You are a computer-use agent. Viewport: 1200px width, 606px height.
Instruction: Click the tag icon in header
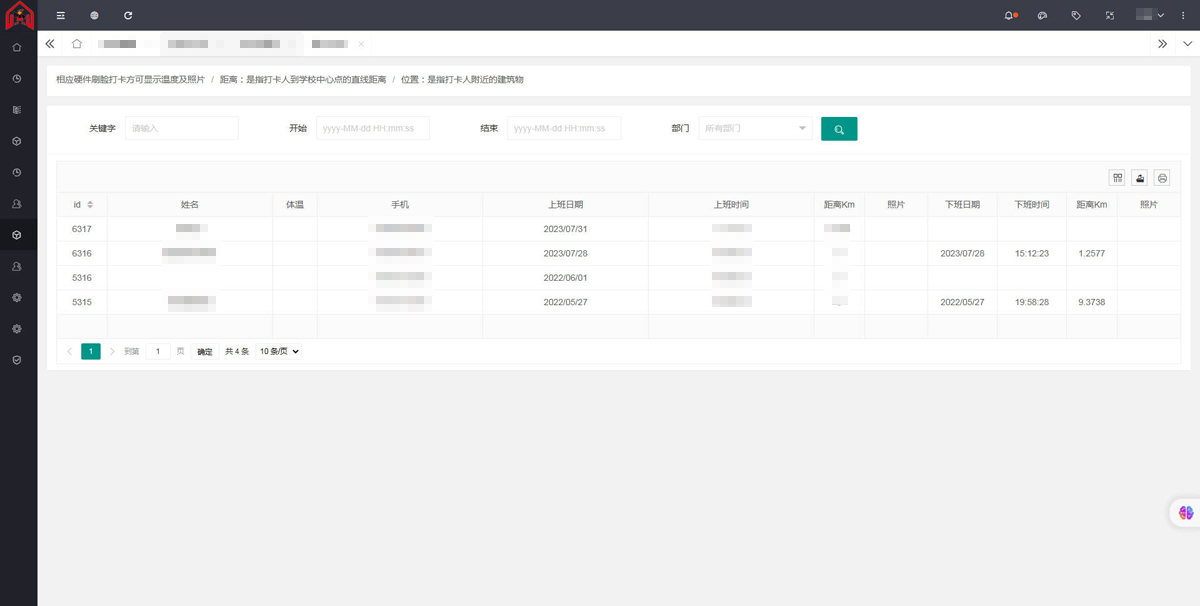click(1076, 16)
